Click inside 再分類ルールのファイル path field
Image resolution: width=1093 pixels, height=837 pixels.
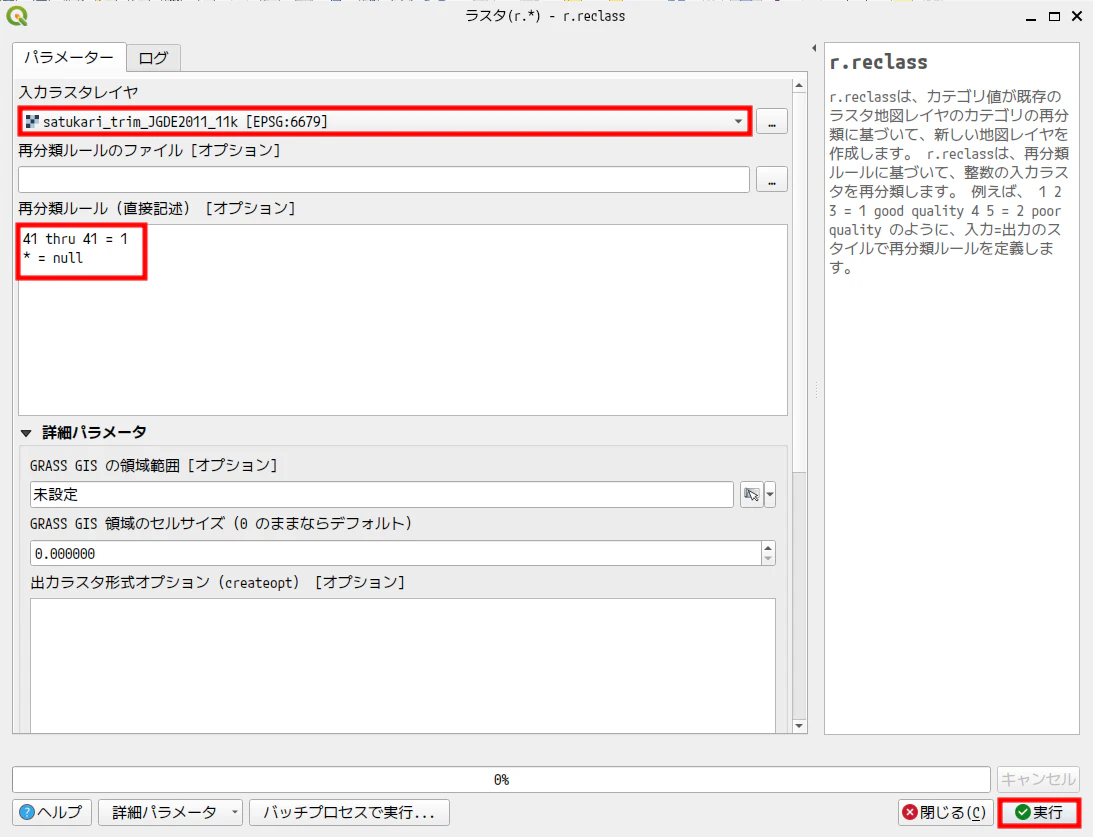(383, 180)
